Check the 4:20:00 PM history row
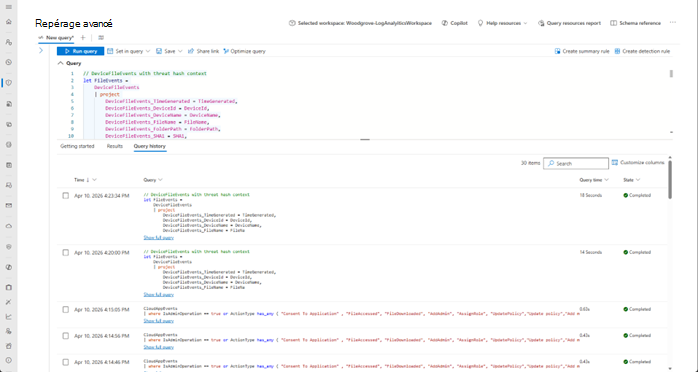Screen dimensions: 698x372 pos(65,253)
